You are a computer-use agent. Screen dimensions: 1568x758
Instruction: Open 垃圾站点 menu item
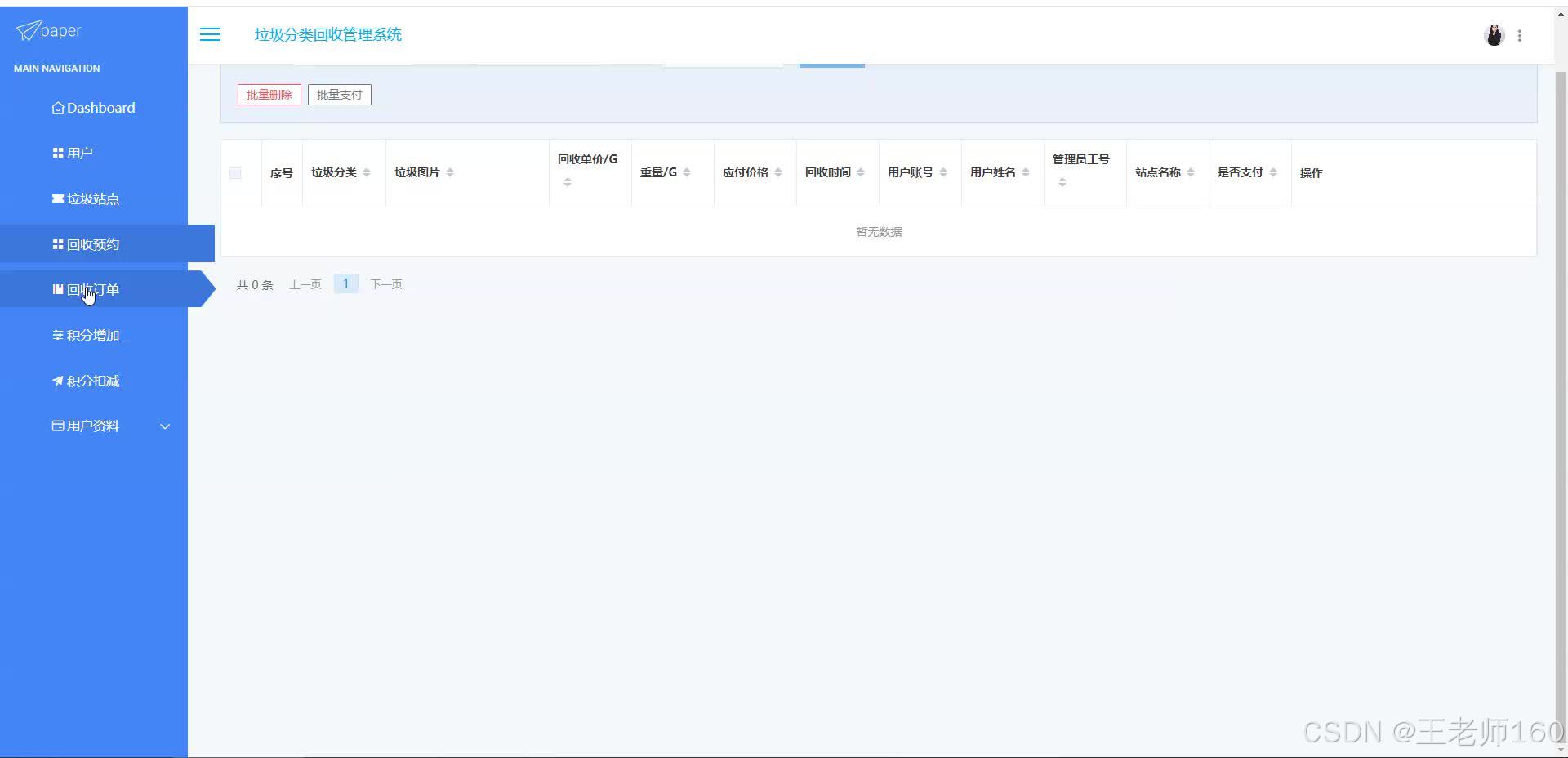[x=94, y=198]
